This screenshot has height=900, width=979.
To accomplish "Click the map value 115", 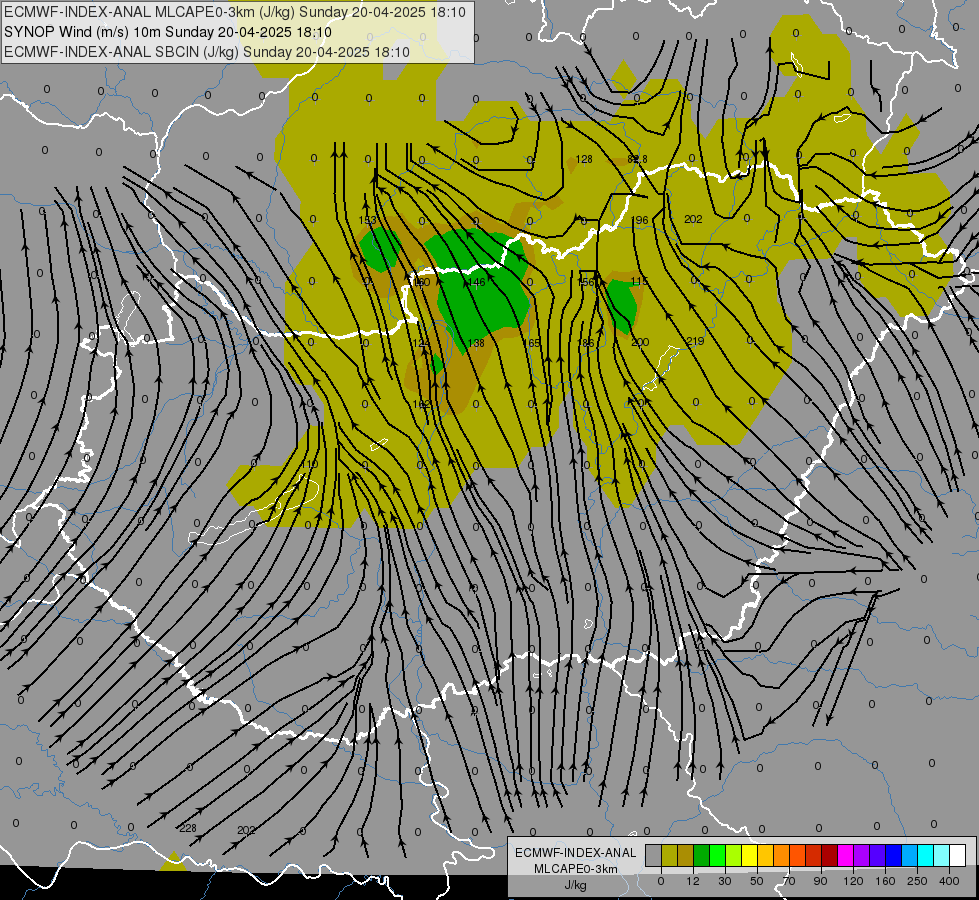I will [x=639, y=282].
